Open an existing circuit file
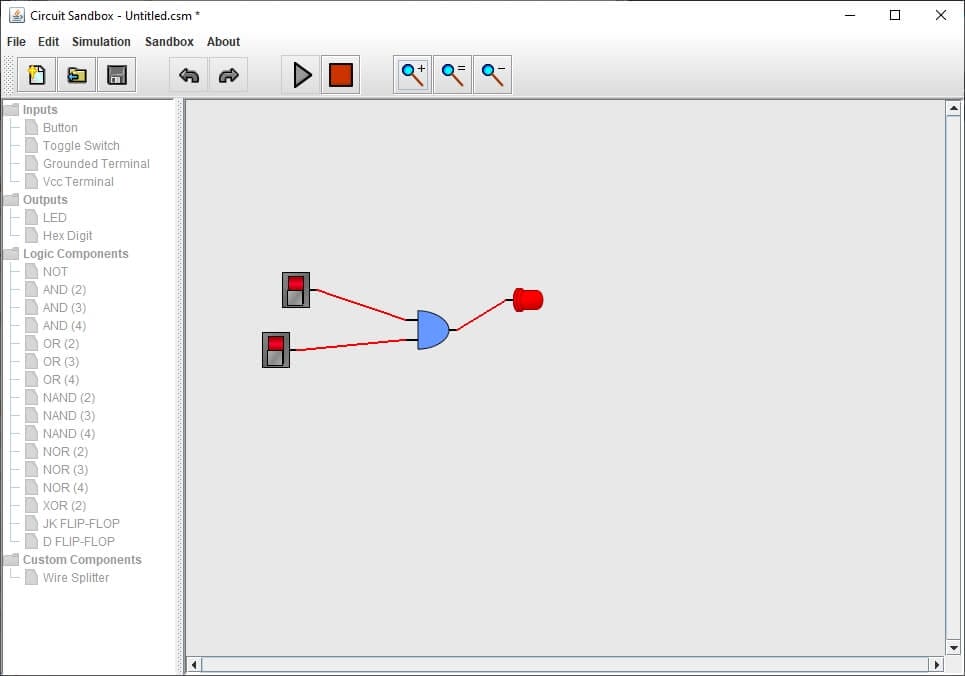 (76, 74)
